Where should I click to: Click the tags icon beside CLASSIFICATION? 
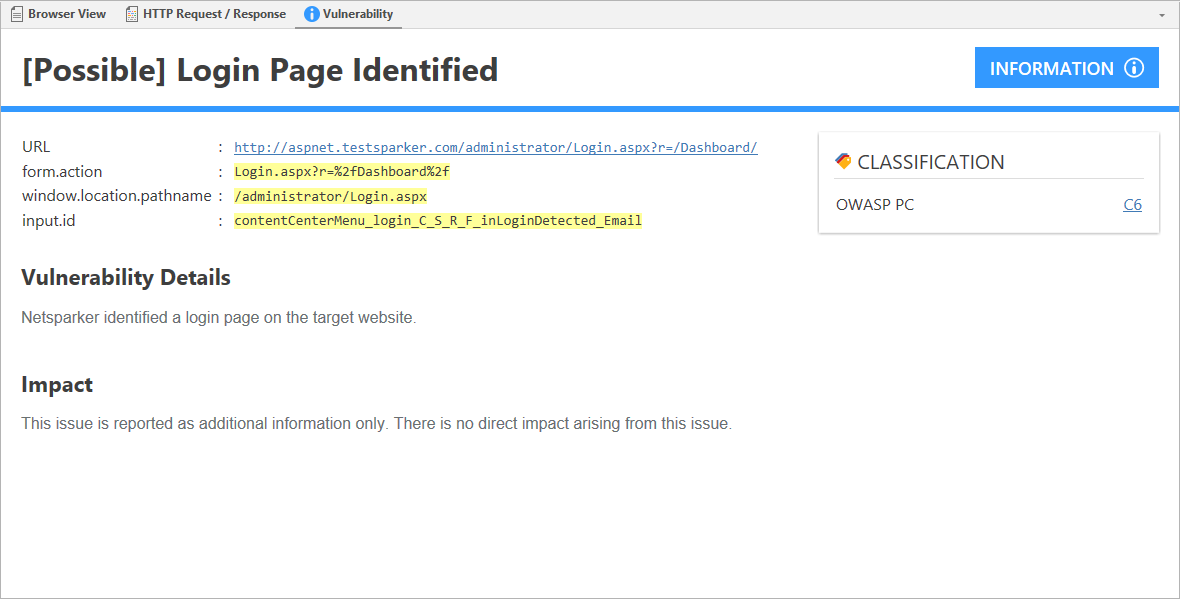843,159
